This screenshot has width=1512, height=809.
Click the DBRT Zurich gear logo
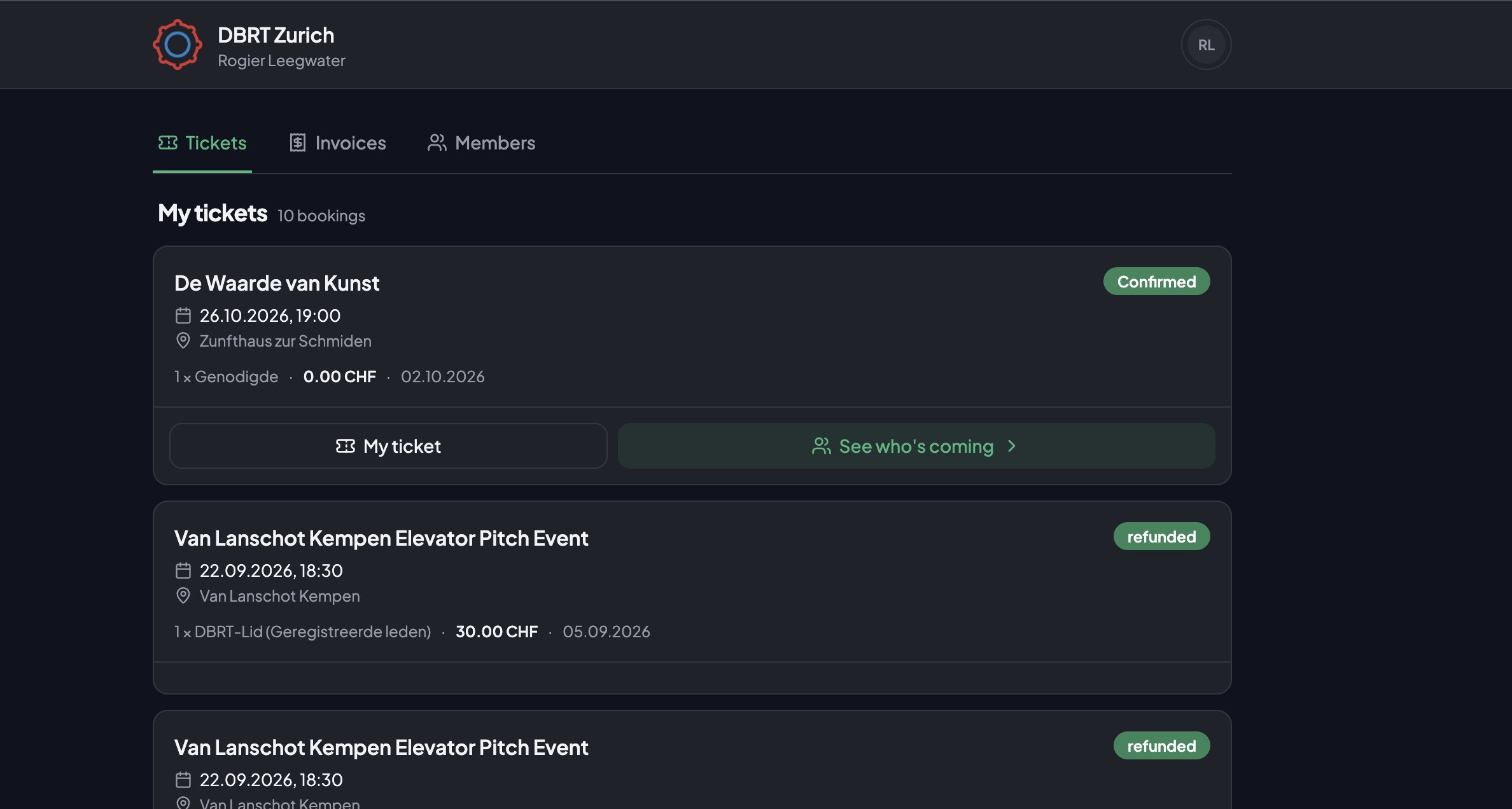[x=178, y=45]
